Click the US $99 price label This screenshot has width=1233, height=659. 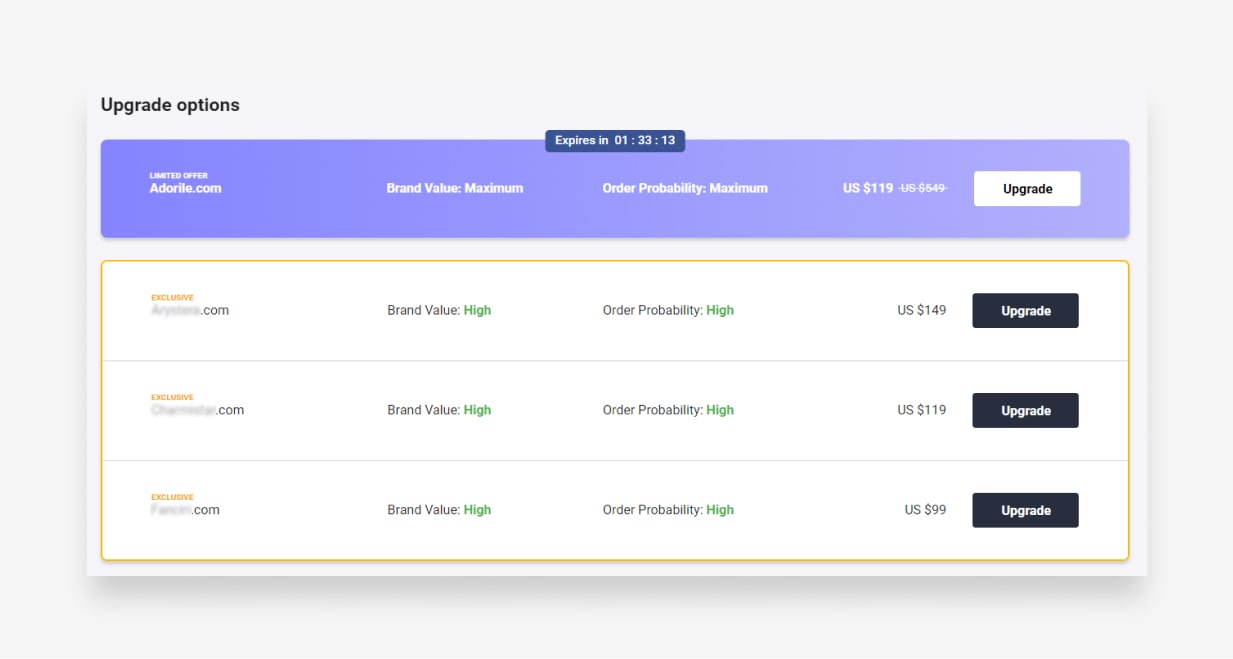(922, 509)
